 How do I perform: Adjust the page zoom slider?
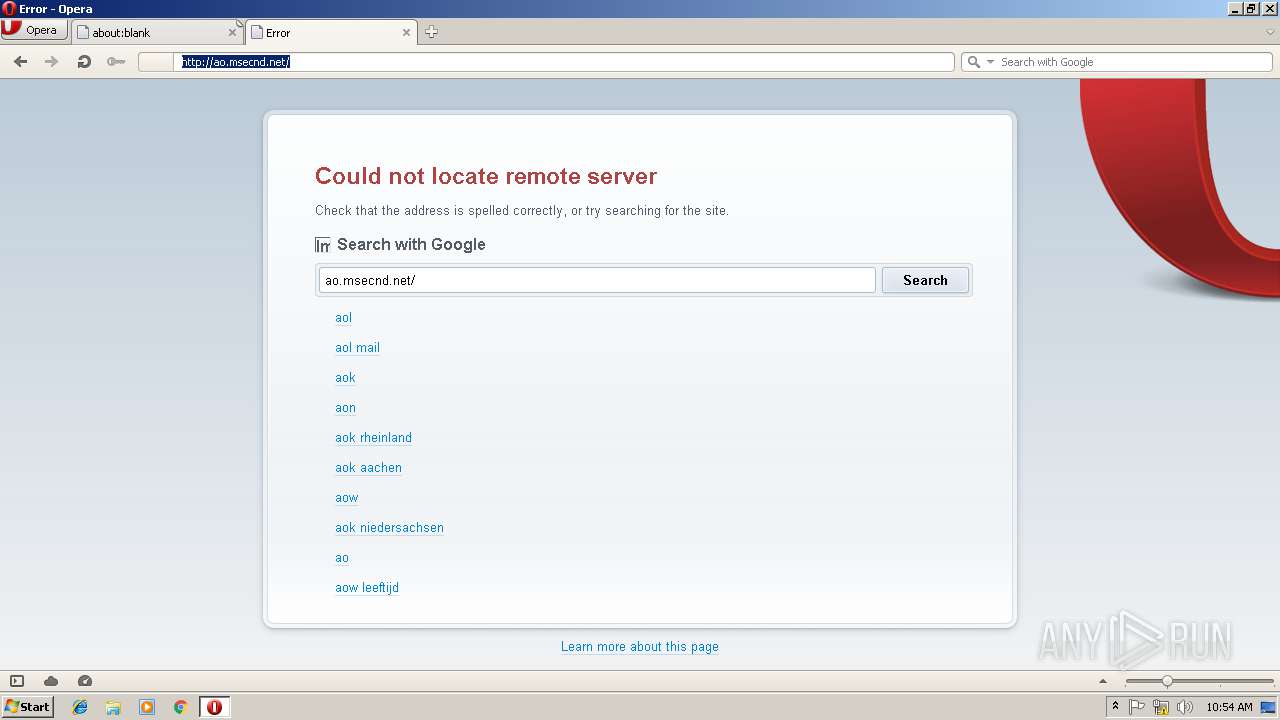pos(1199,681)
